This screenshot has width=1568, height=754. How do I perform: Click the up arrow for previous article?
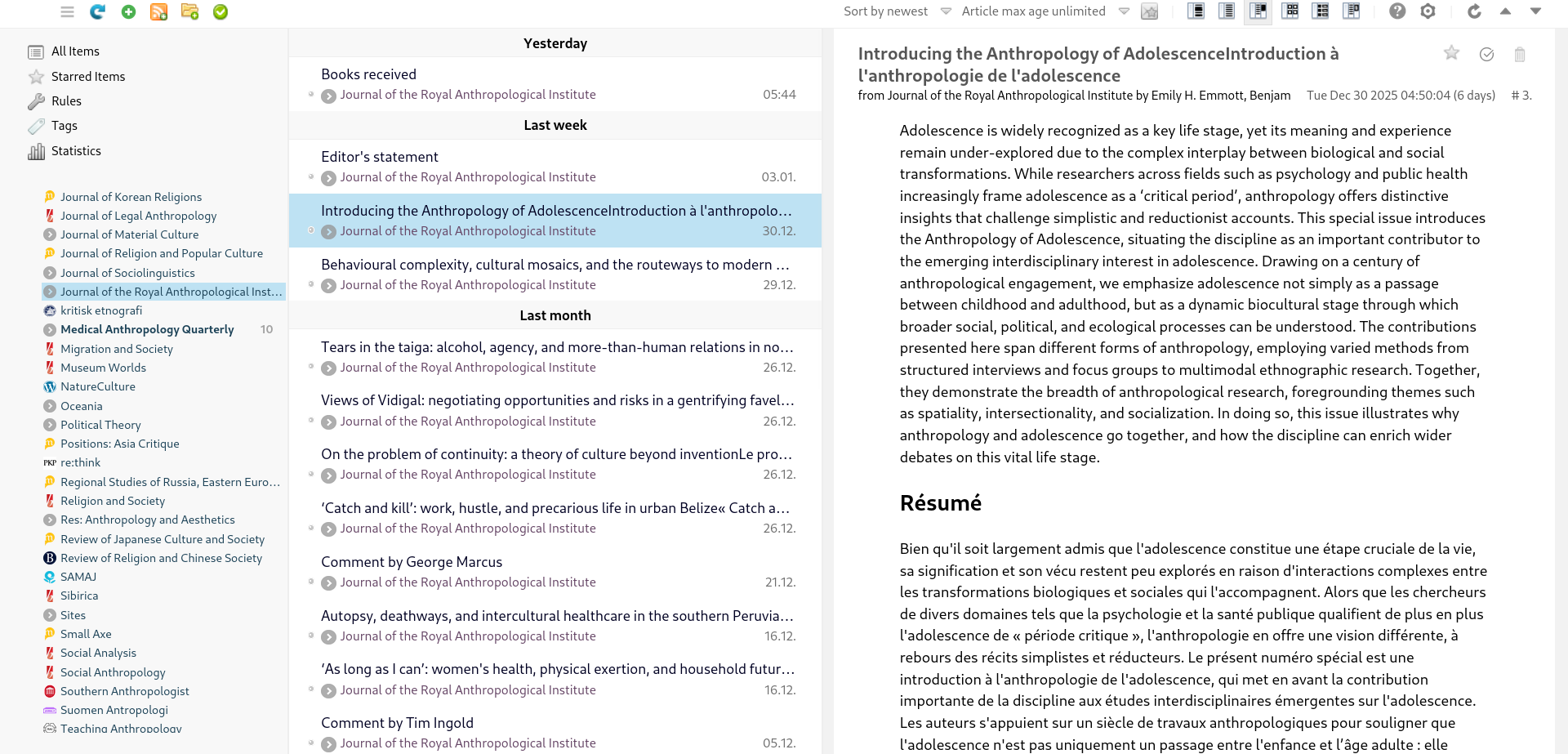[1505, 11]
